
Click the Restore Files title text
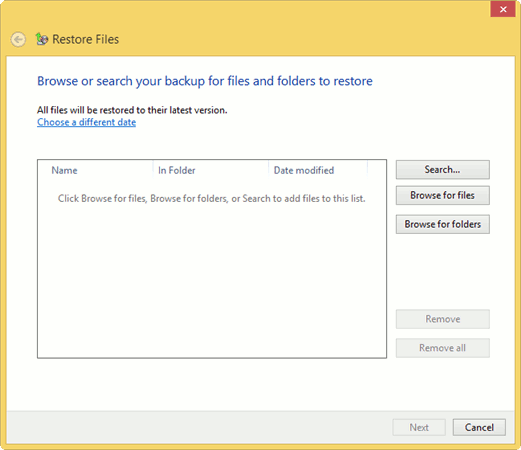(85, 39)
